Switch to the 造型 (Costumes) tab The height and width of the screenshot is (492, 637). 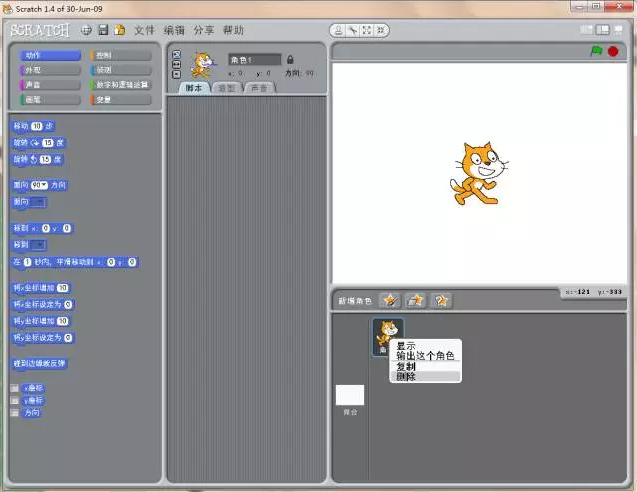point(226,88)
